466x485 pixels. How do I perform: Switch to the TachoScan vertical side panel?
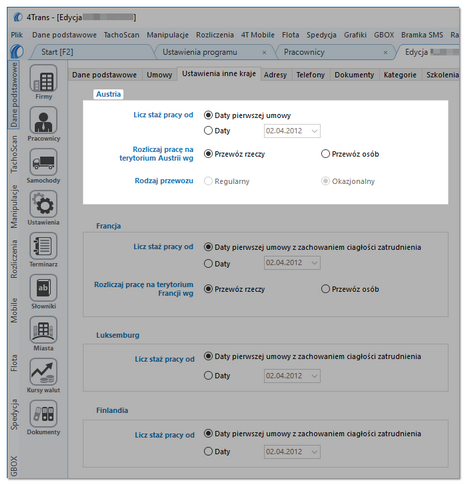[x=14, y=154]
